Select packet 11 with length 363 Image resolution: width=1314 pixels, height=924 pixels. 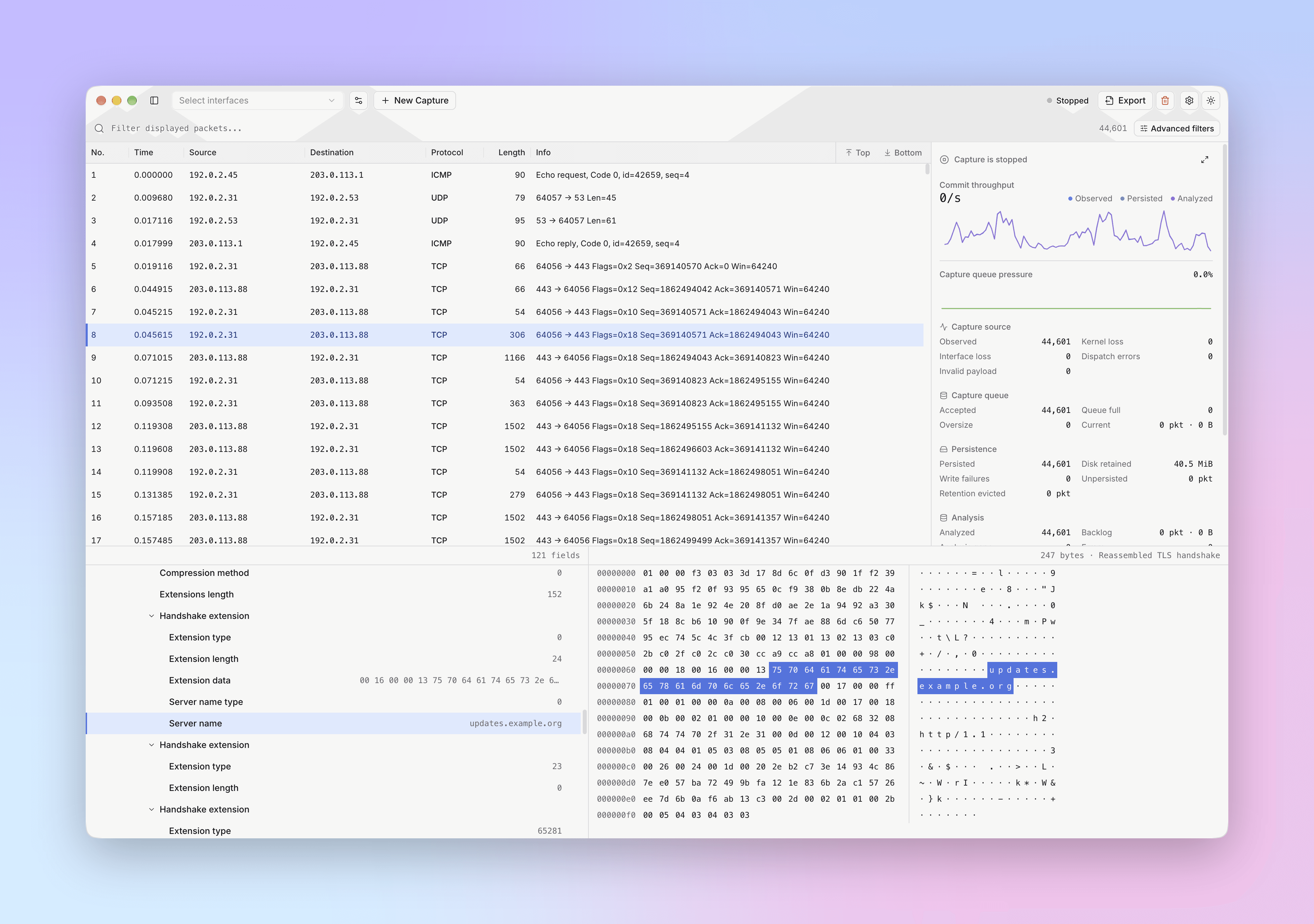tap(505, 403)
